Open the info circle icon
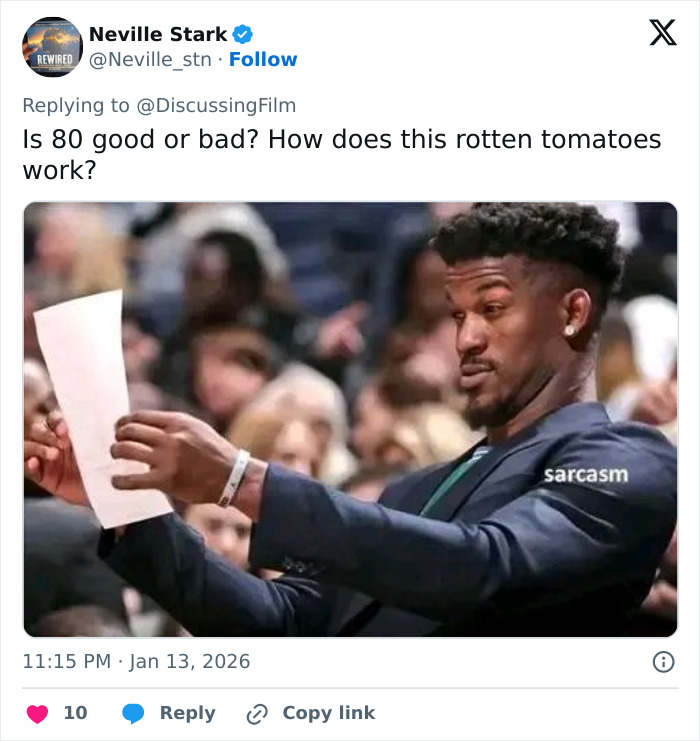 663,661
